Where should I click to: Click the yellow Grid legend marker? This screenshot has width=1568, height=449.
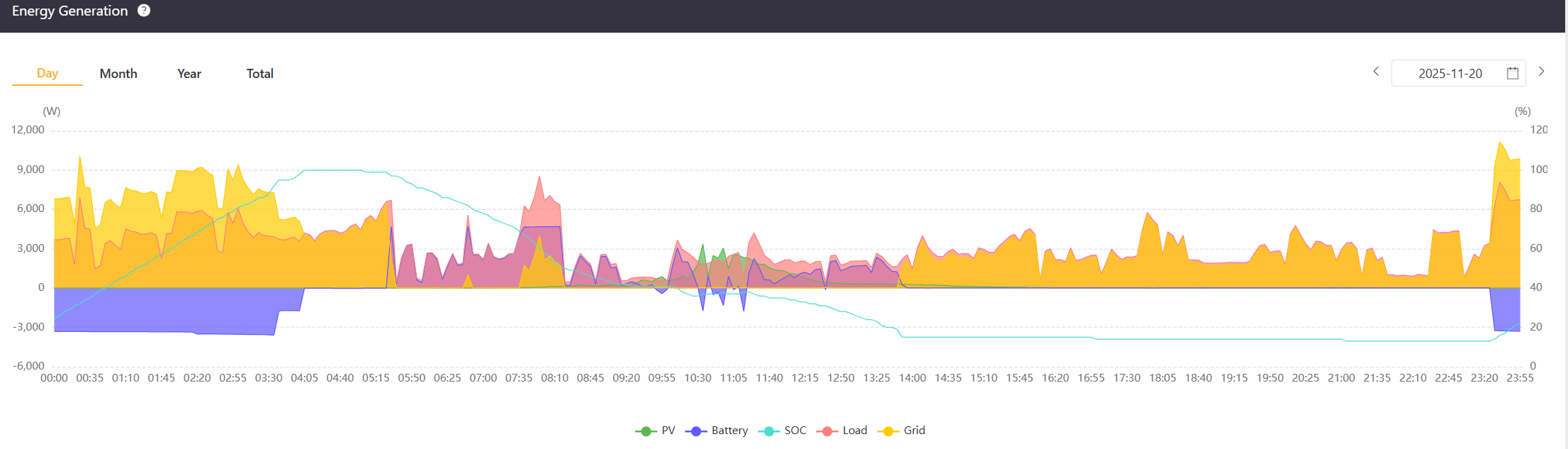point(887,431)
